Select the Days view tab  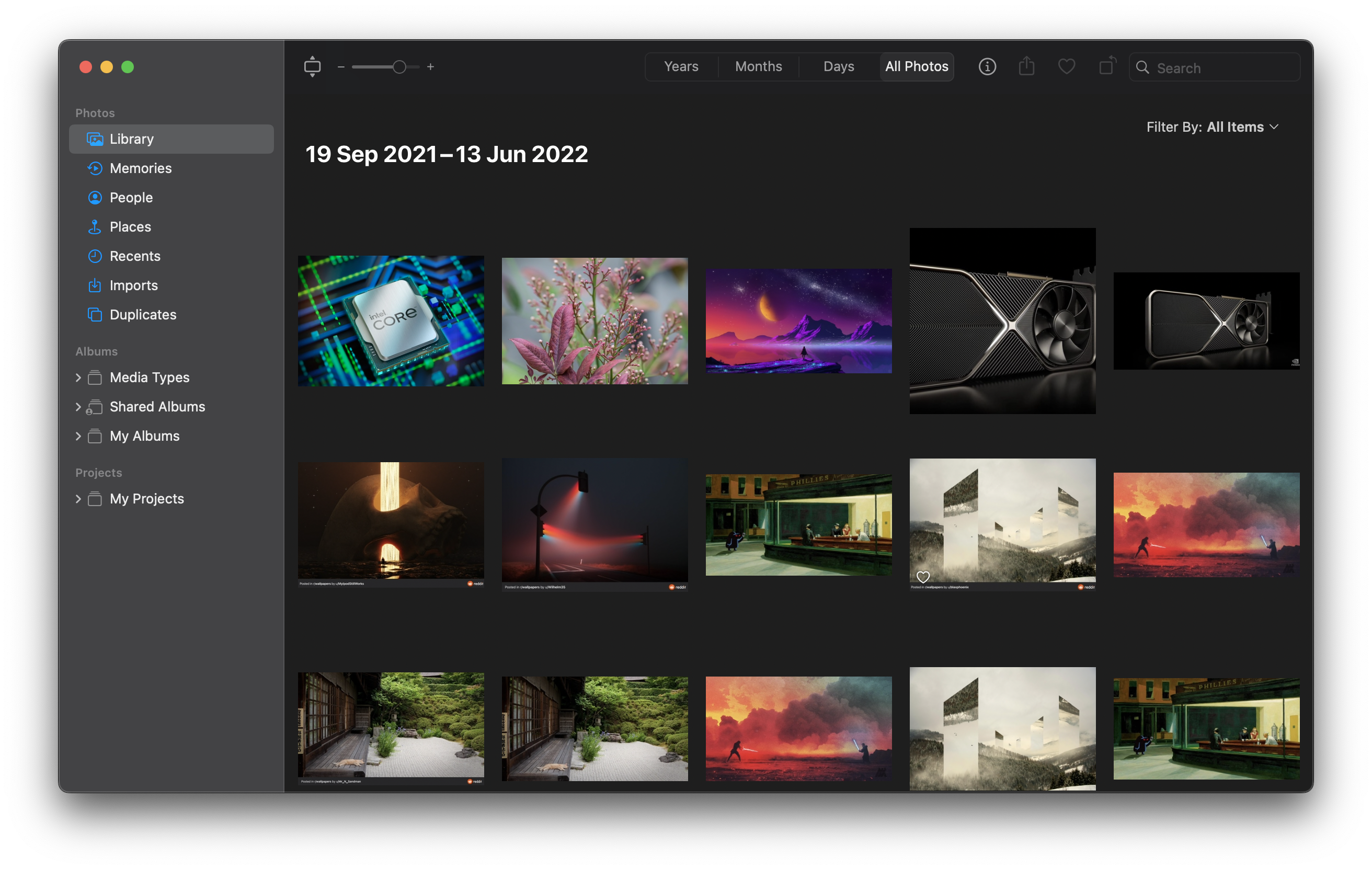click(838, 66)
